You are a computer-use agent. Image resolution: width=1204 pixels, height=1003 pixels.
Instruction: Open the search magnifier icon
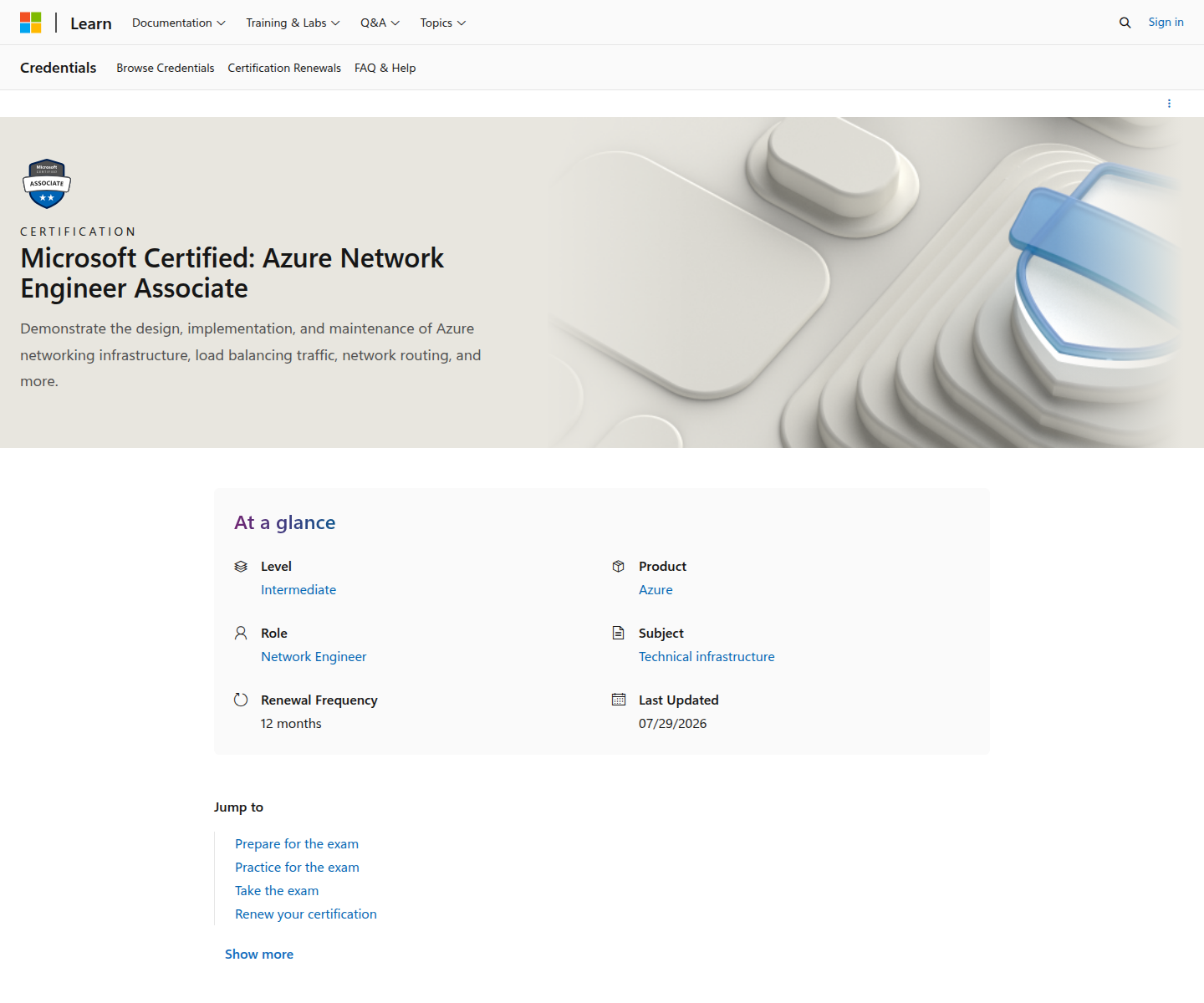pyautogui.click(x=1125, y=23)
